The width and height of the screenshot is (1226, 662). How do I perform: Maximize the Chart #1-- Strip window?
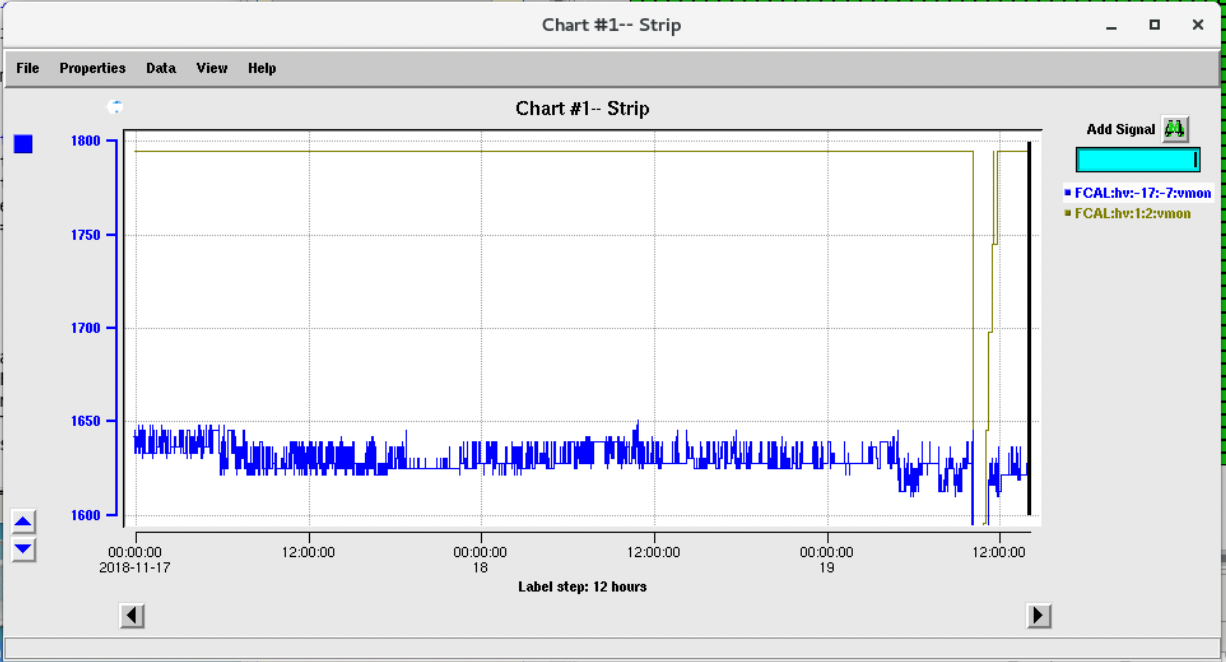pos(1154,25)
